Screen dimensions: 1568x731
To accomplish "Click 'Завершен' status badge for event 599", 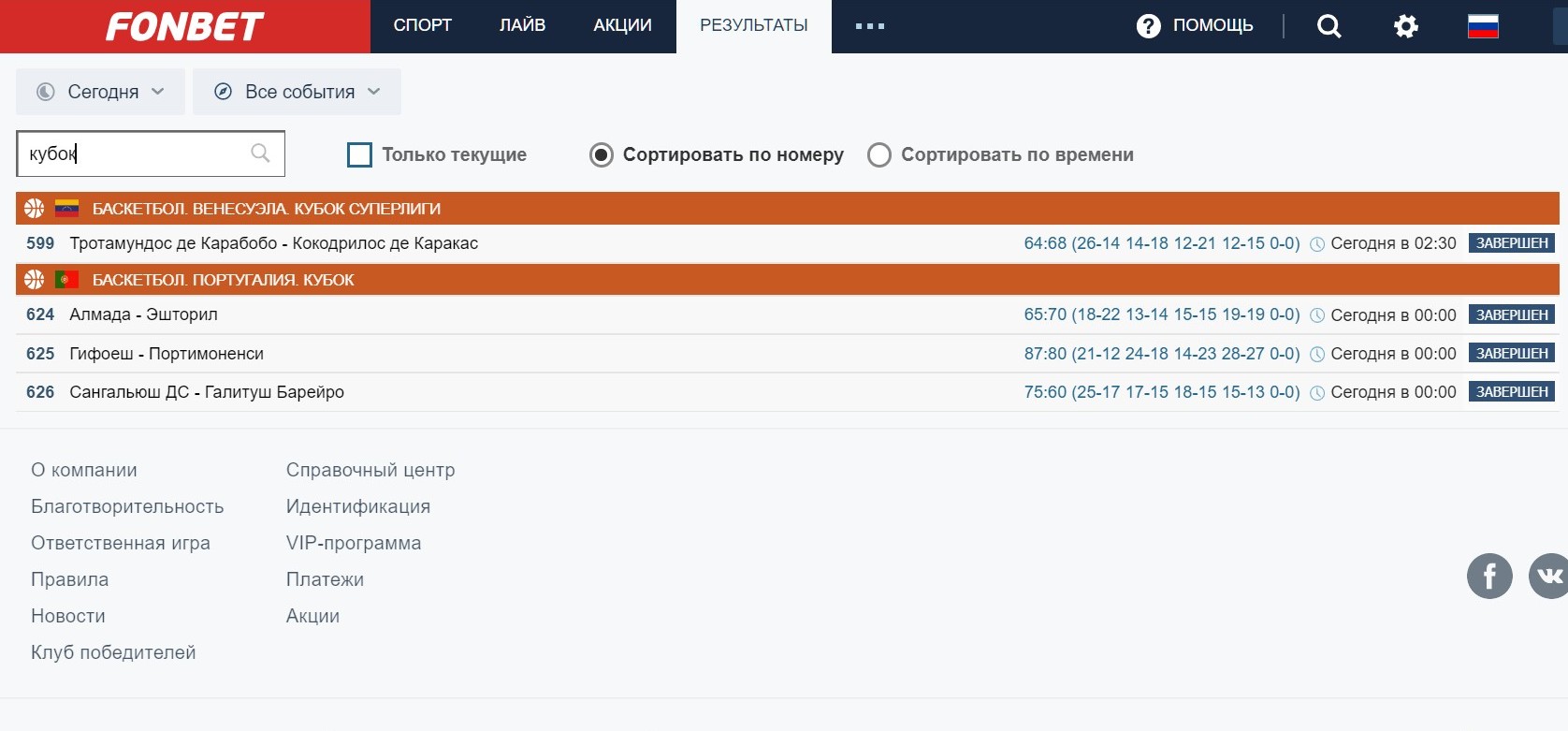I will click(1512, 243).
